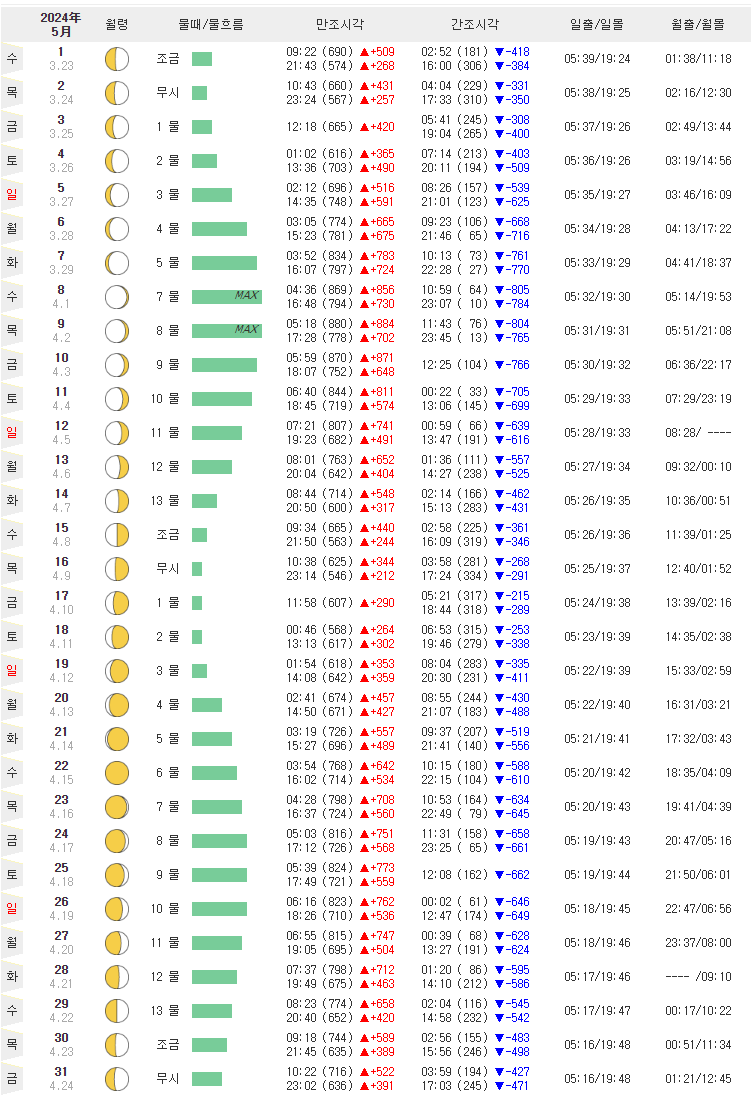This screenshot has width=751, height=1095.
Task: Click the 2024年 5月 header cell
Action: pyautogui.click(x=61, y=24)
